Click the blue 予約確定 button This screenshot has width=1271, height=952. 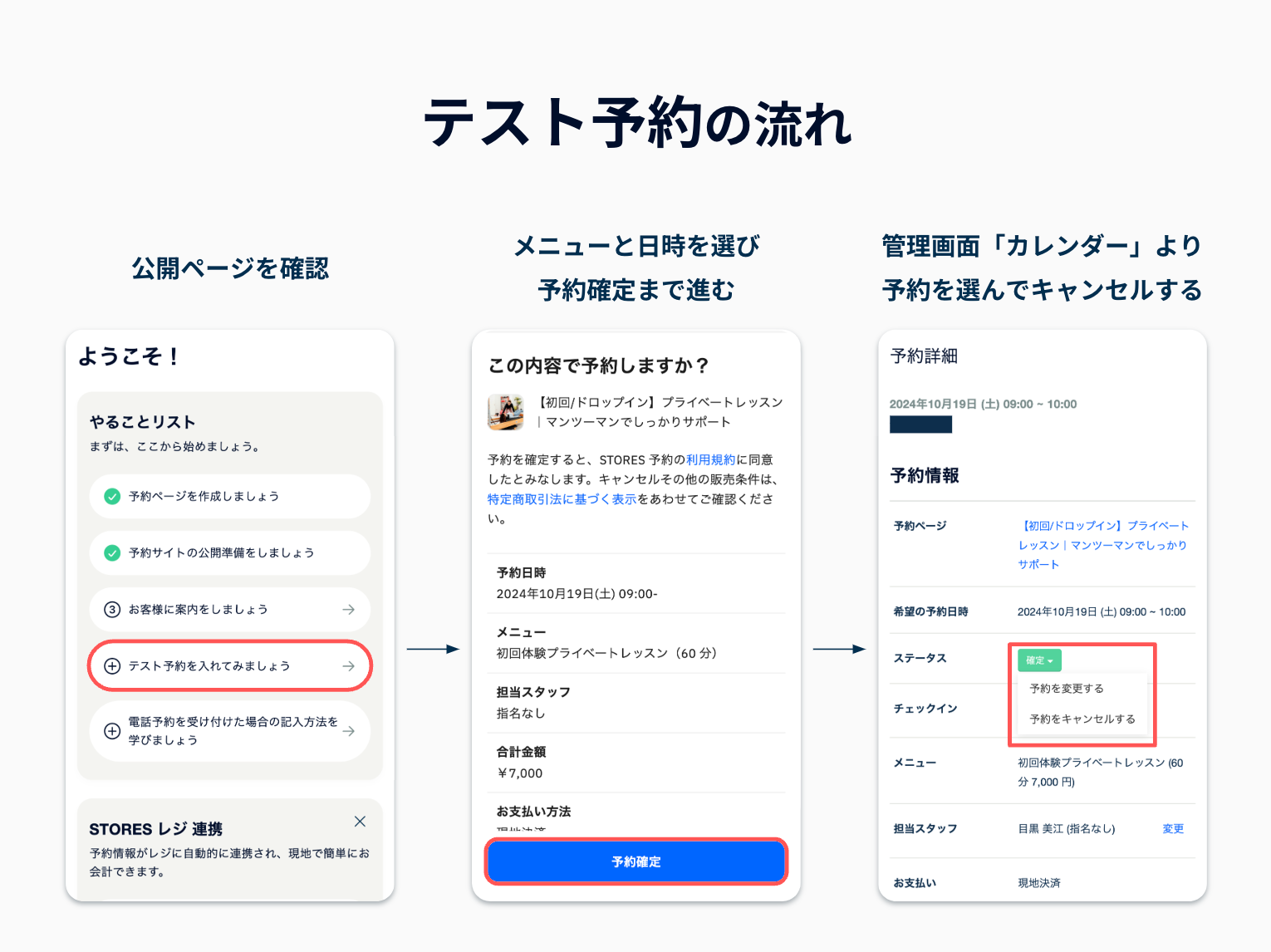(636, 861)
